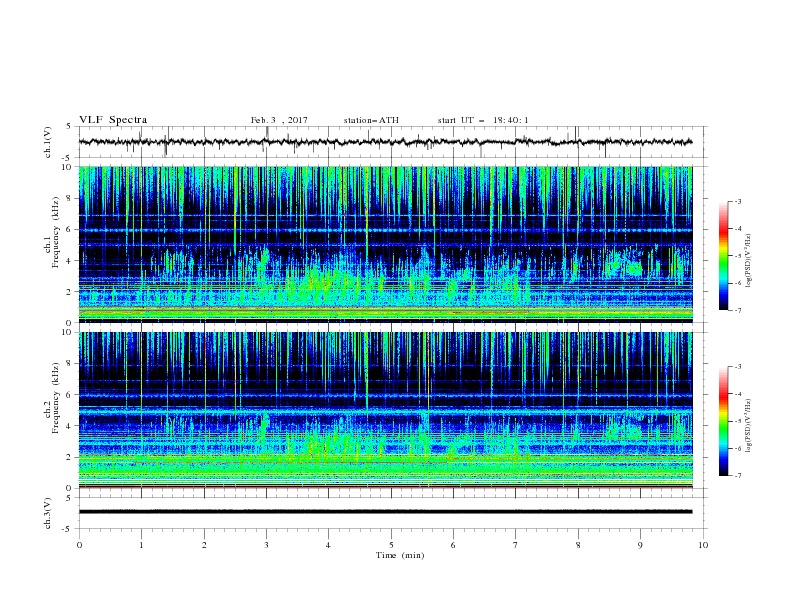Viewport: 792px width, 612px height.
Task: Click the "7" tick on the time axis
Action: tap(516, 545)
